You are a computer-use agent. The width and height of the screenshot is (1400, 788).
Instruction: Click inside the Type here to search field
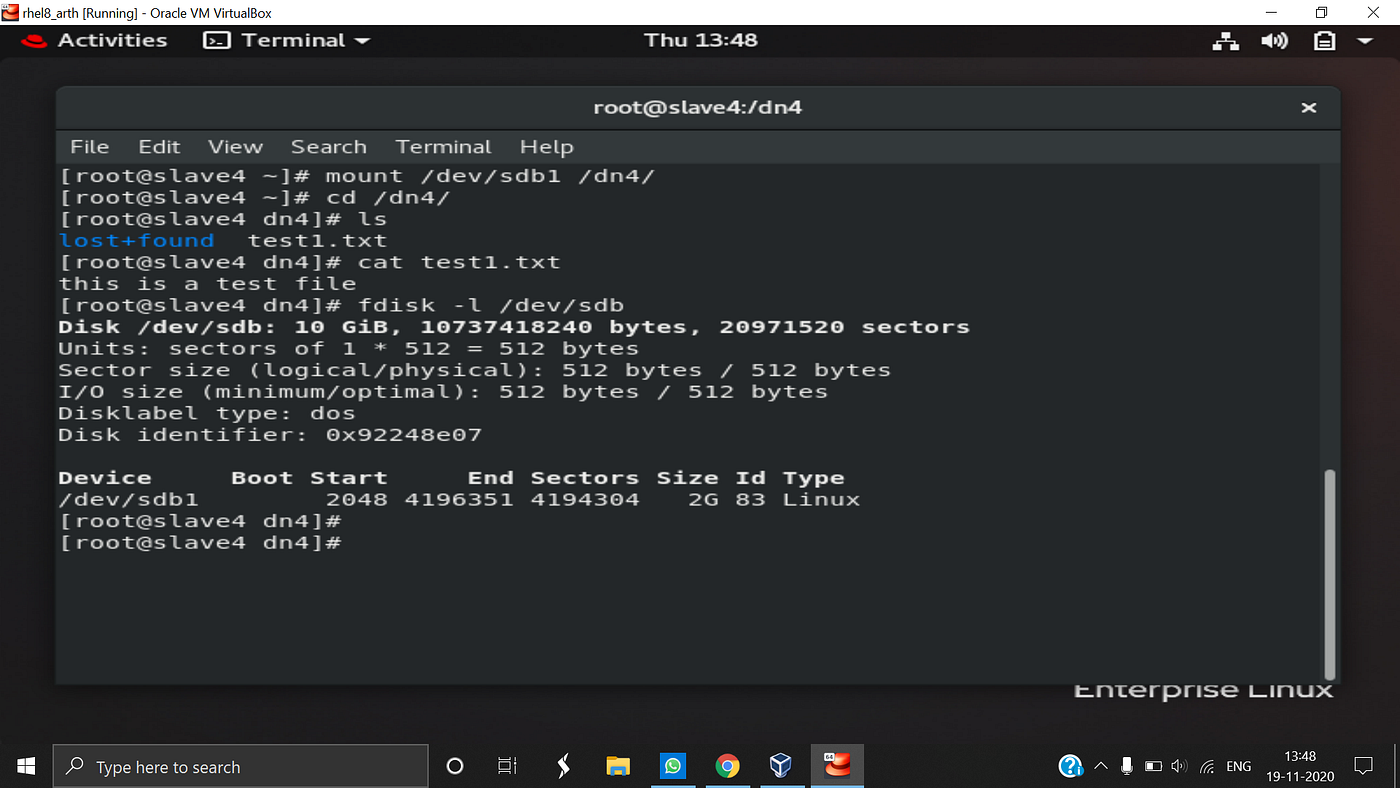pos(240,766)
